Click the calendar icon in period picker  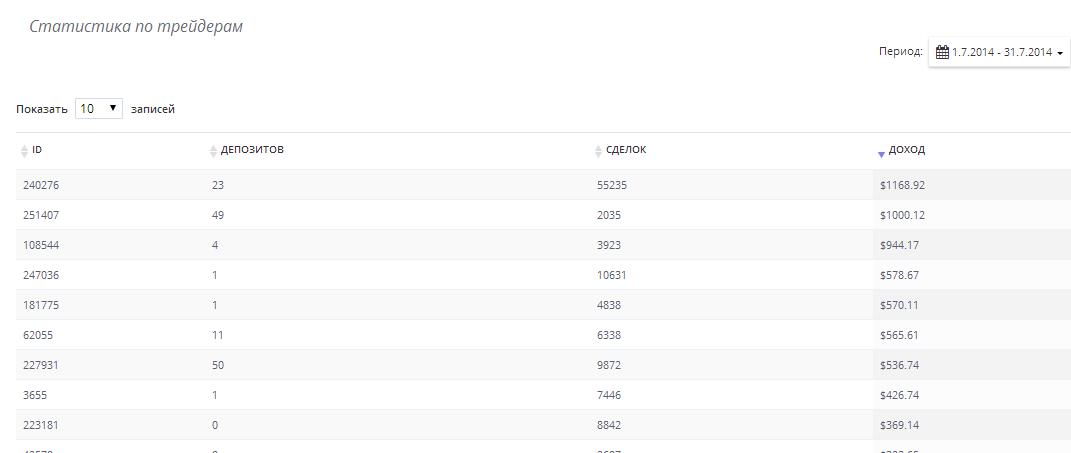click(x=942, y=52)
